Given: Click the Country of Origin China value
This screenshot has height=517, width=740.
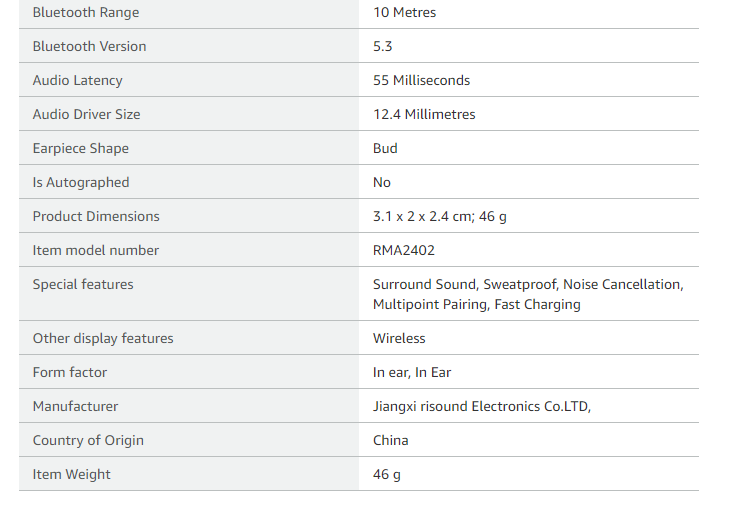Looking at the screenshot, I should coord(390,441).
